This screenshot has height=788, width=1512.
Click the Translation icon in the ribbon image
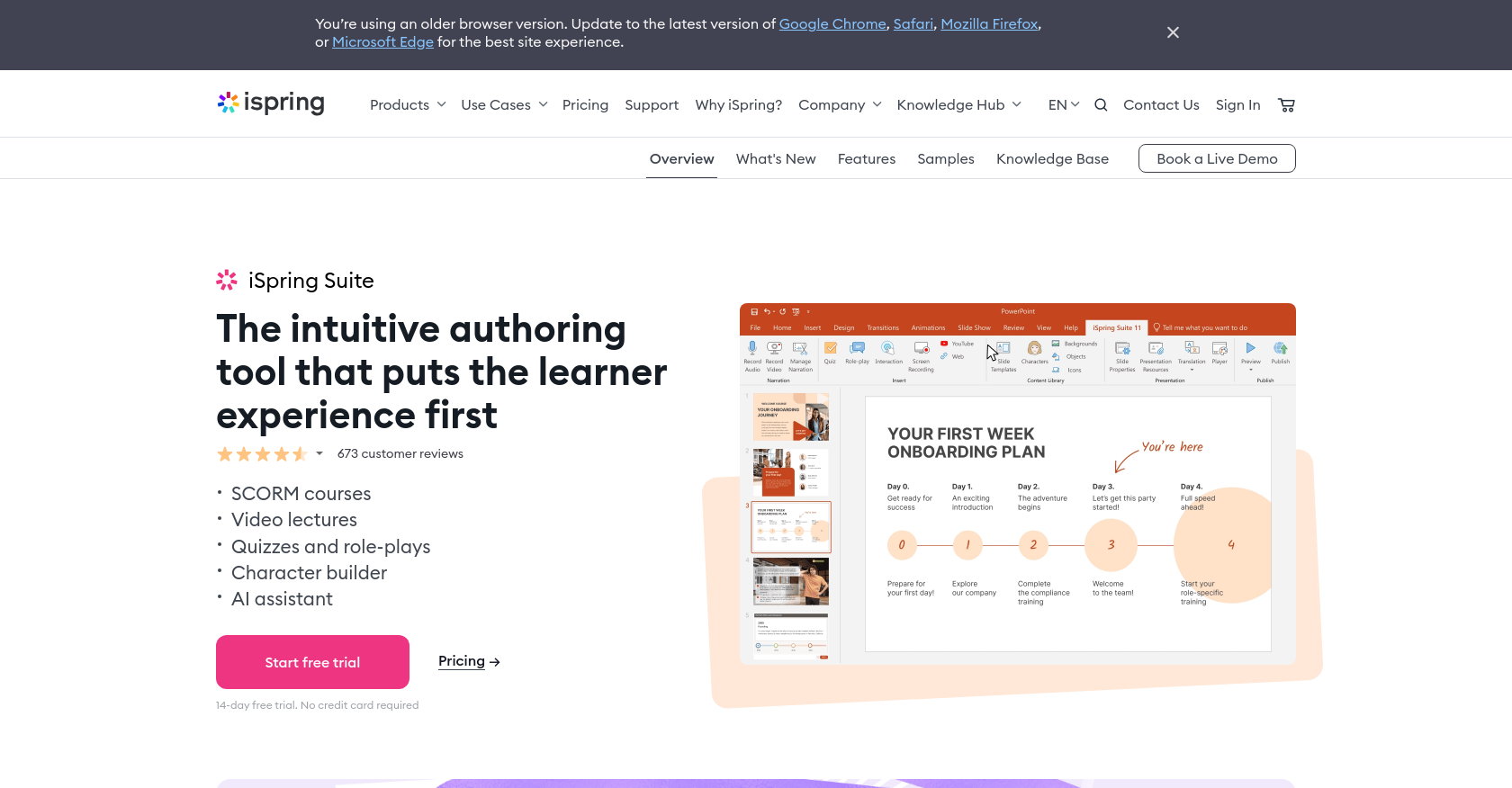(x=1192, y=348)
